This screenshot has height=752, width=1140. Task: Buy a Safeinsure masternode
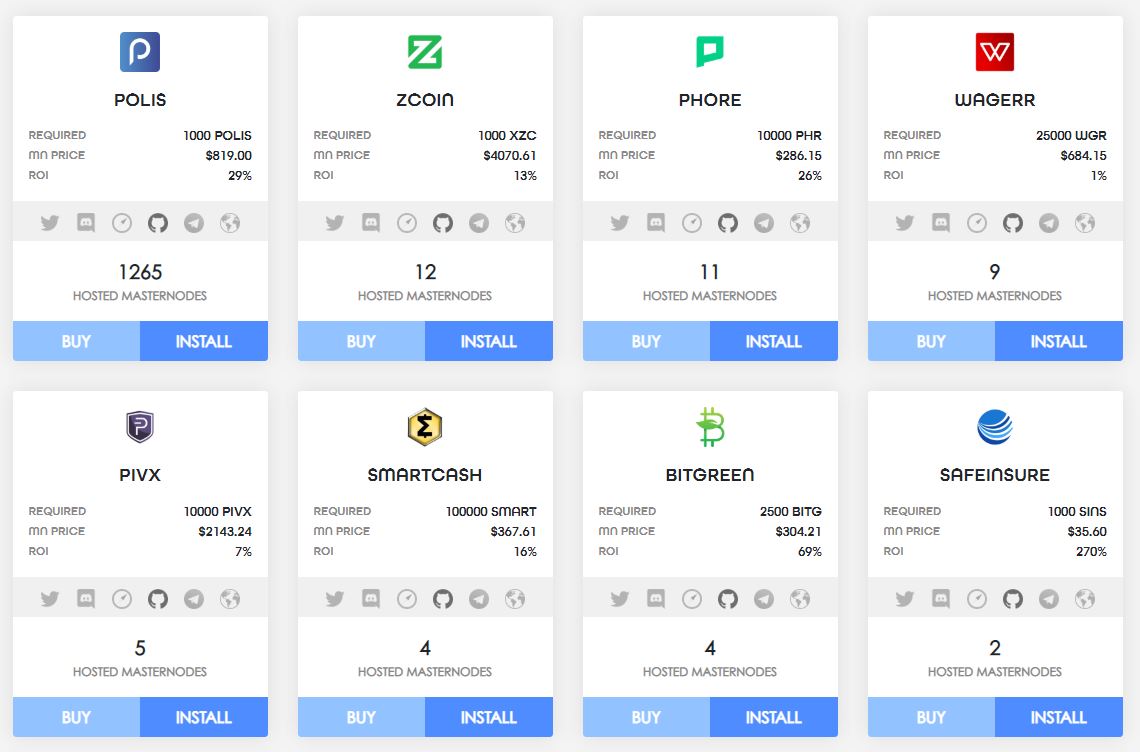click(931, 717)
